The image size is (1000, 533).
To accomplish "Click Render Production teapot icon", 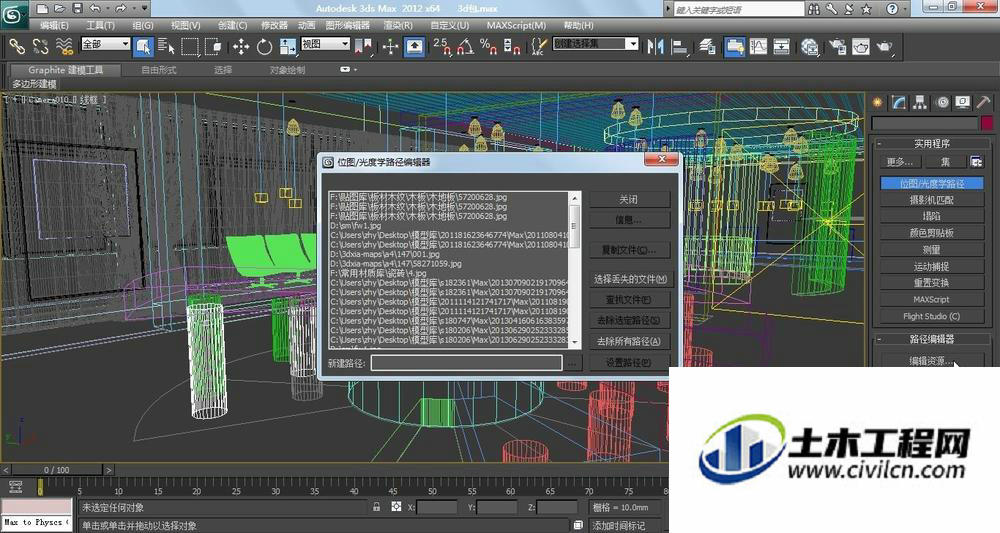I will [x=885, y=47].
